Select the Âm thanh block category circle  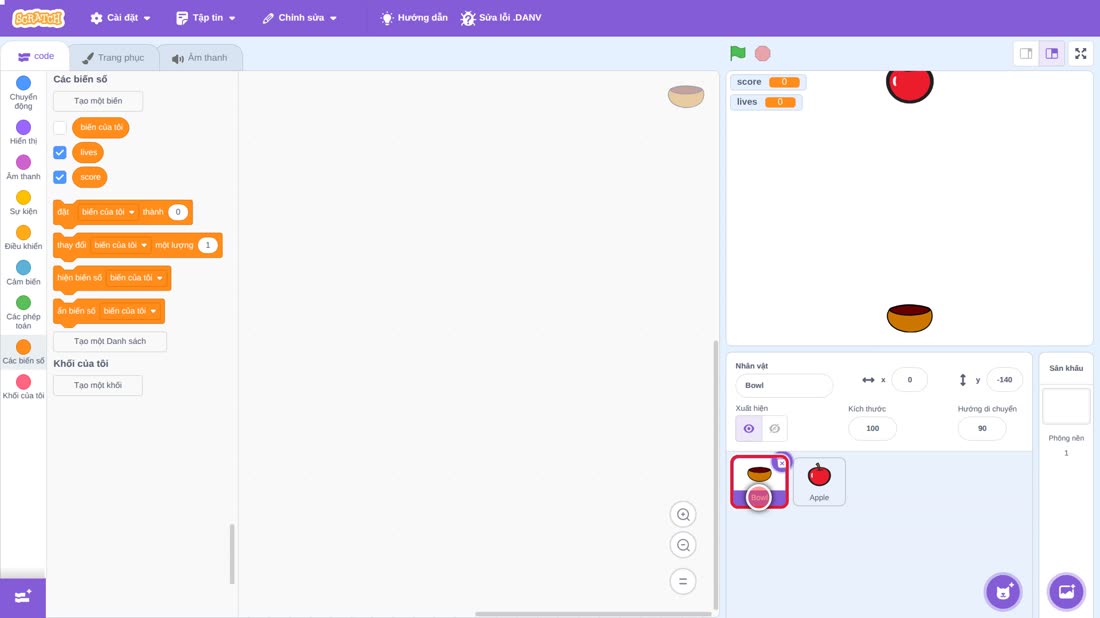coord(23,162)
